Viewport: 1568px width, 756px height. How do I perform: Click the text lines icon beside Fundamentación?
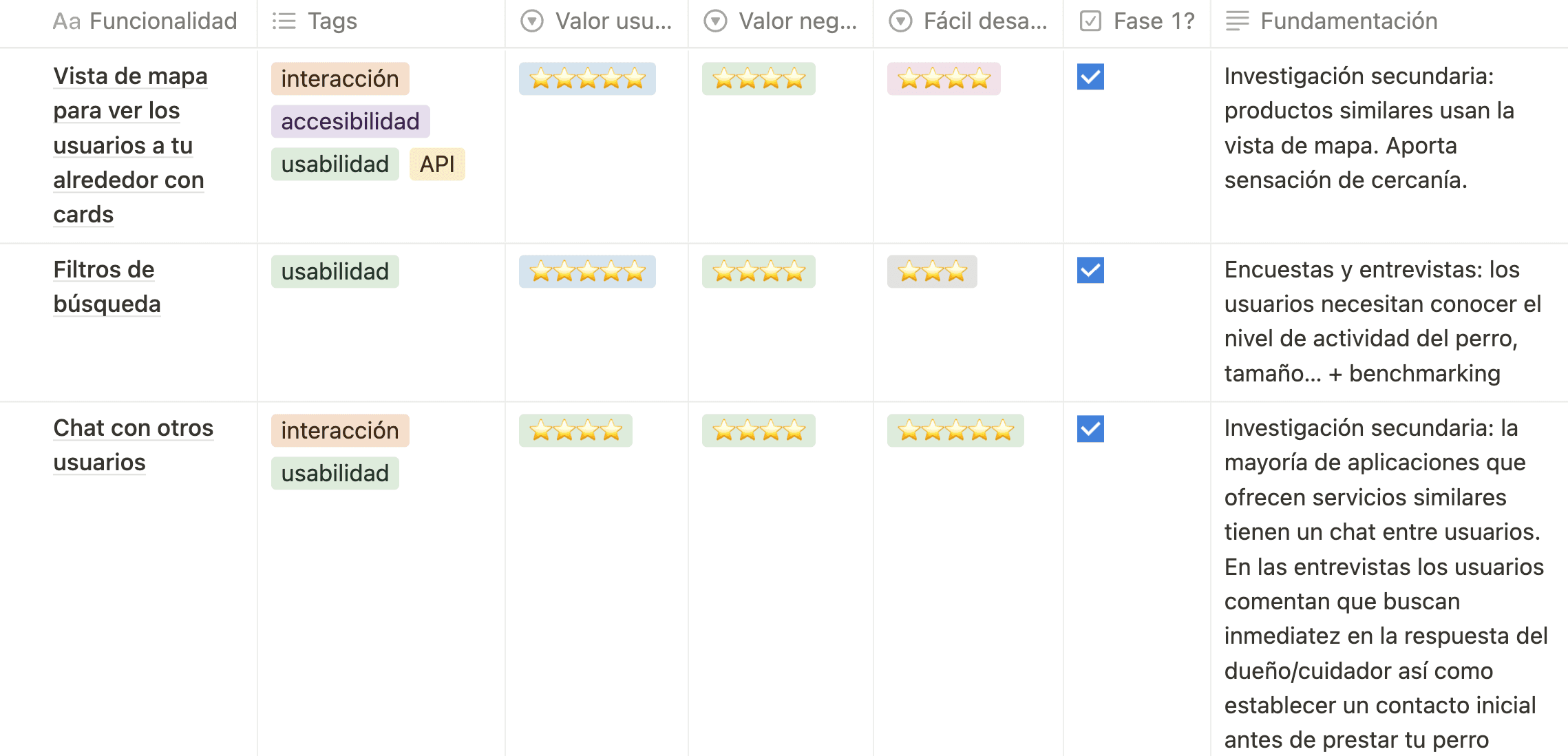pos(1237,21)
